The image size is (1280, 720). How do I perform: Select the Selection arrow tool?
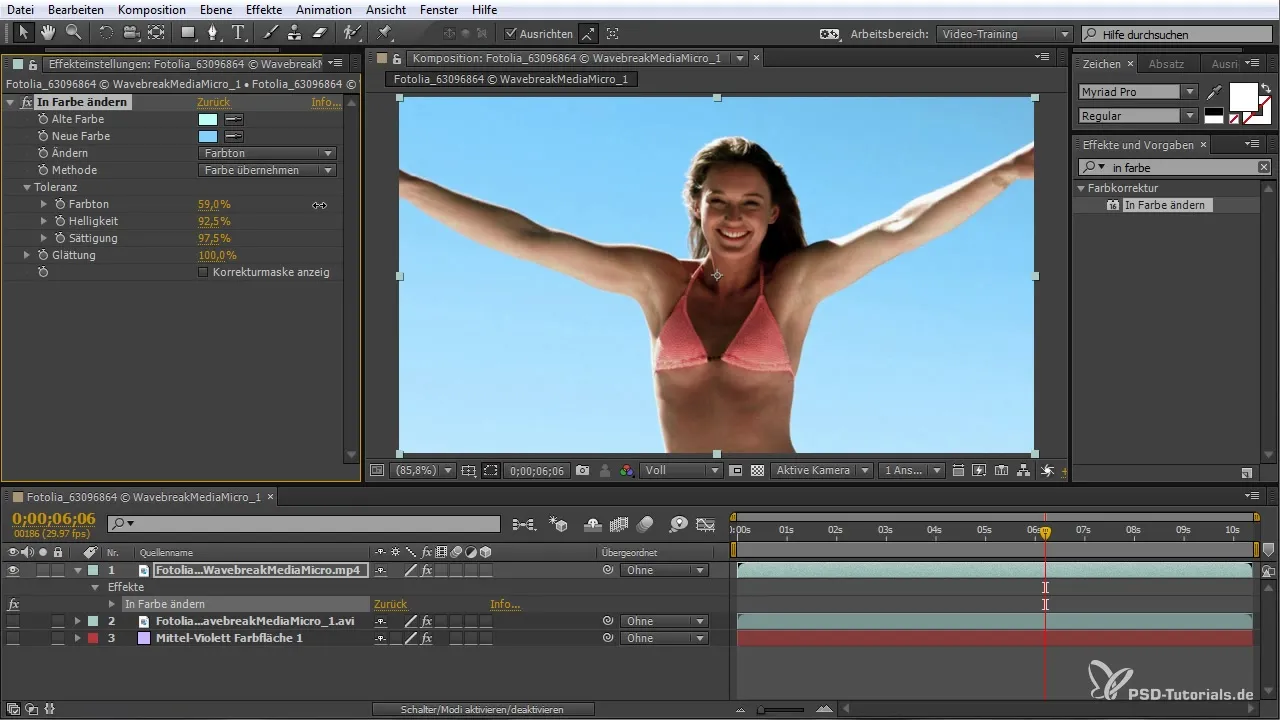tap(24, 33)
